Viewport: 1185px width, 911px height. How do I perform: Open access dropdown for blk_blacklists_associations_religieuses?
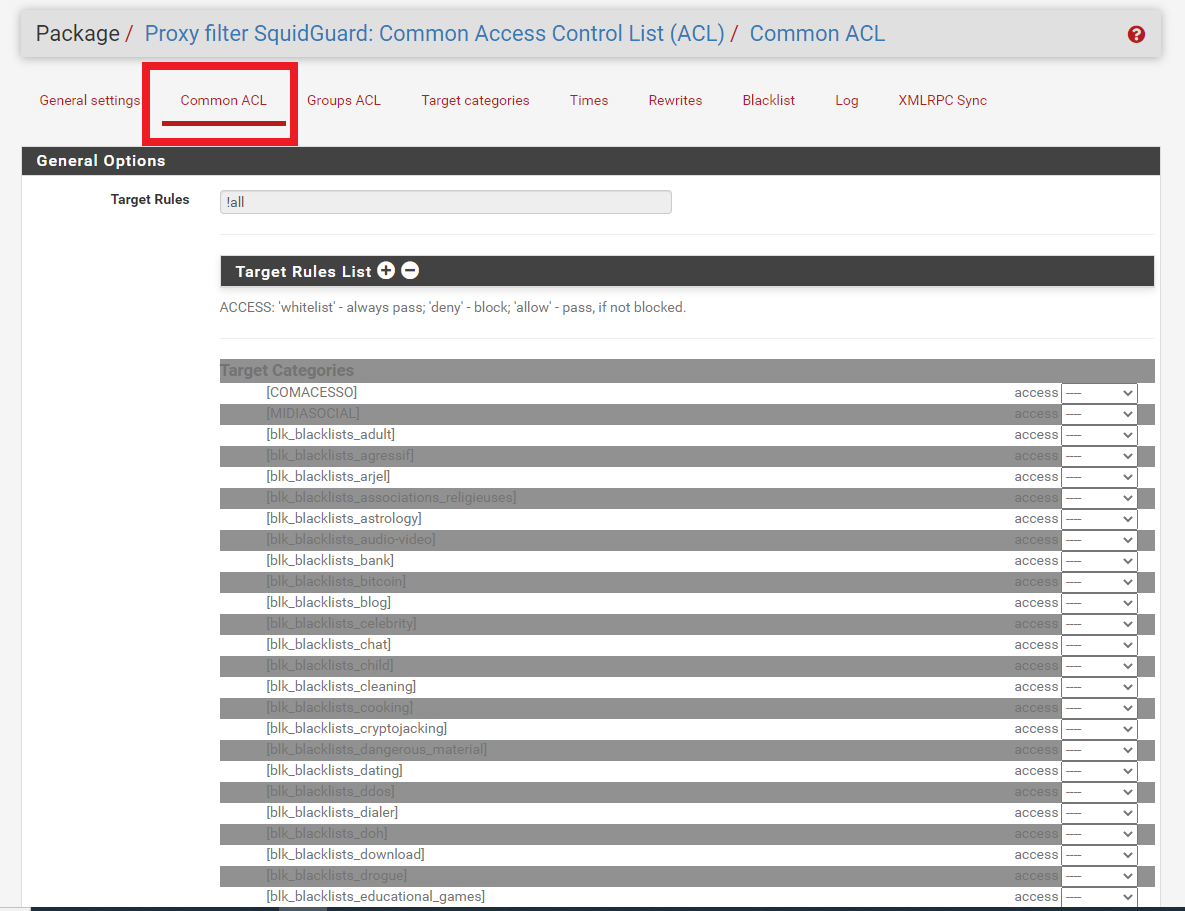[x=1099, y=498]
